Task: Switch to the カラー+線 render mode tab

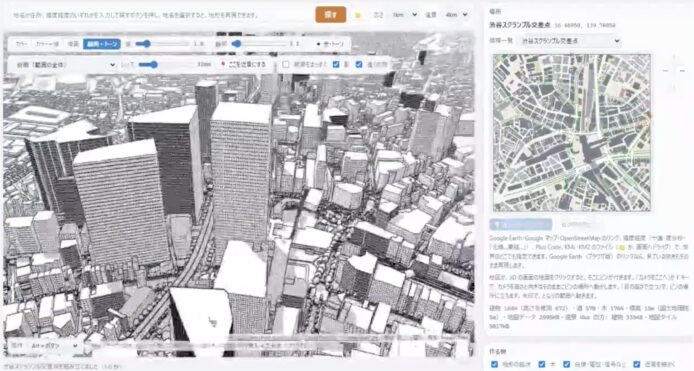Action: [47, 44]
